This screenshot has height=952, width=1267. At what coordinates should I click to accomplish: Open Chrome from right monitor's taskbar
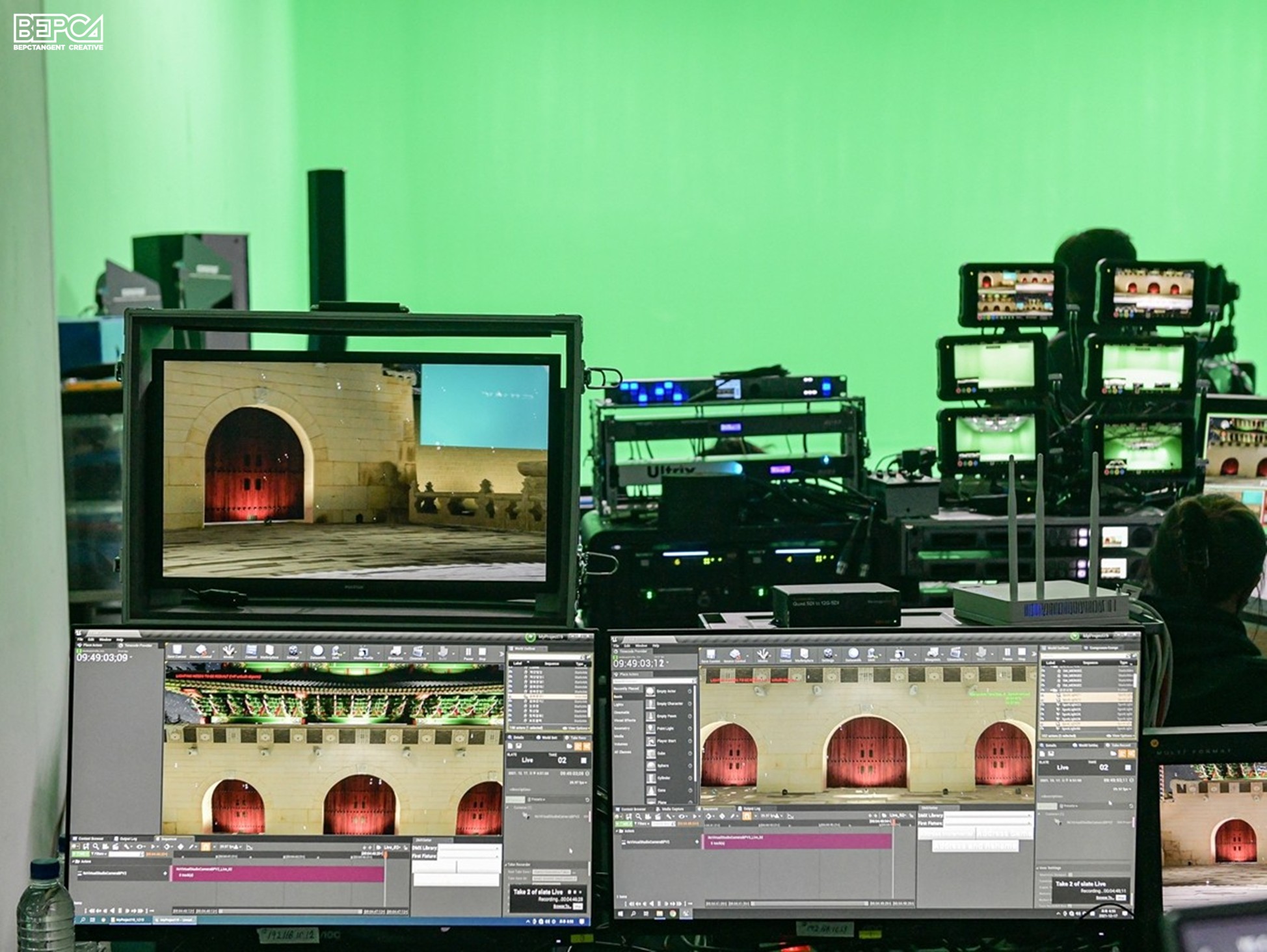(673, 914)
